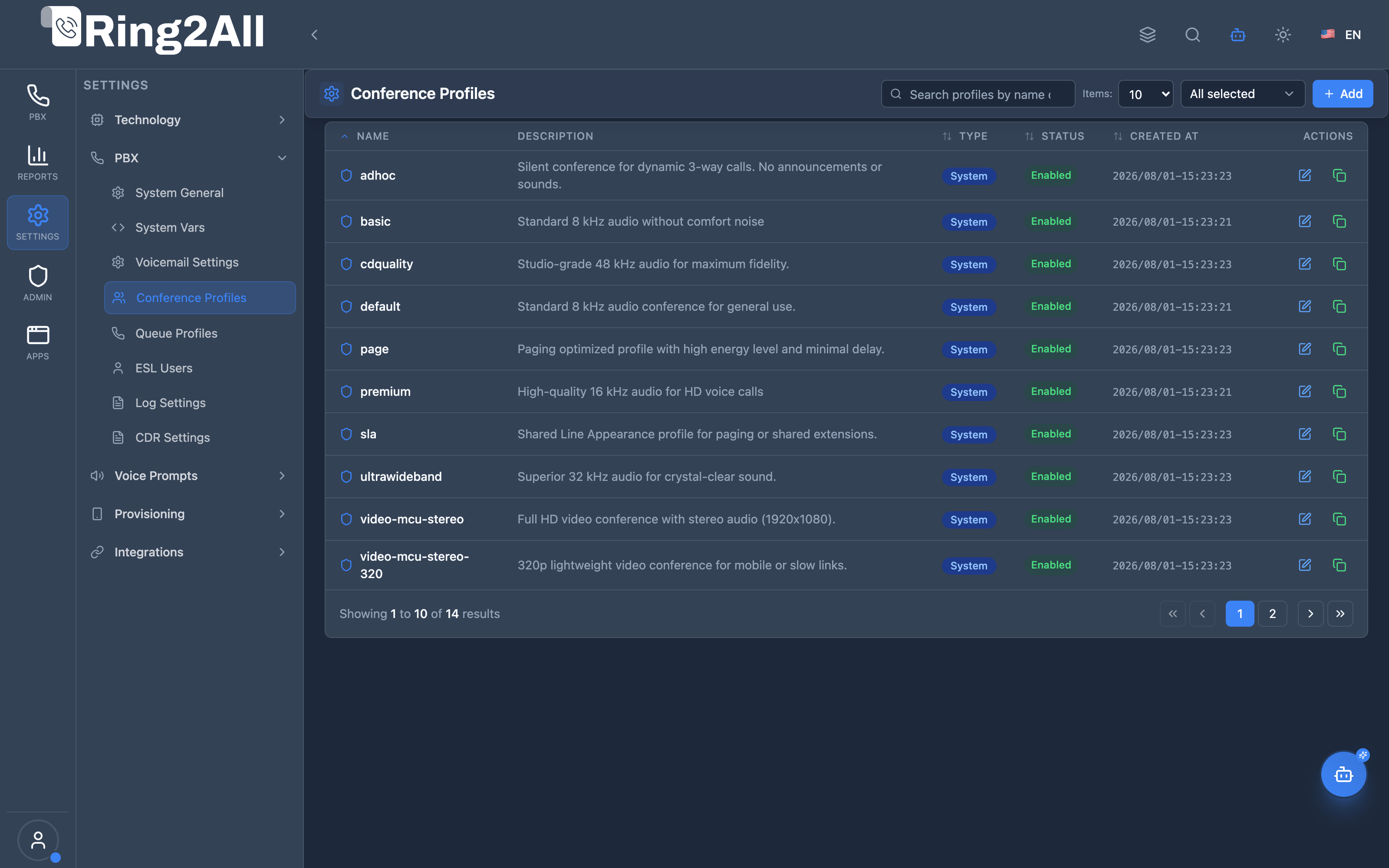Collapse the PBX settings group

point(188,158)
